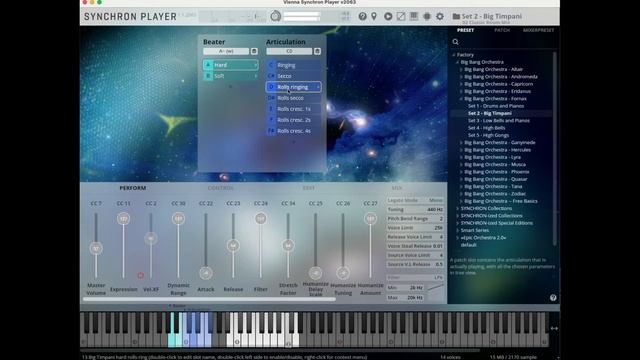The width and height of the screenshot is (640, 360).
Task: Click the horizontal scrollbar under the sliders
Action: pyautogui.click(x=209, y=299)
